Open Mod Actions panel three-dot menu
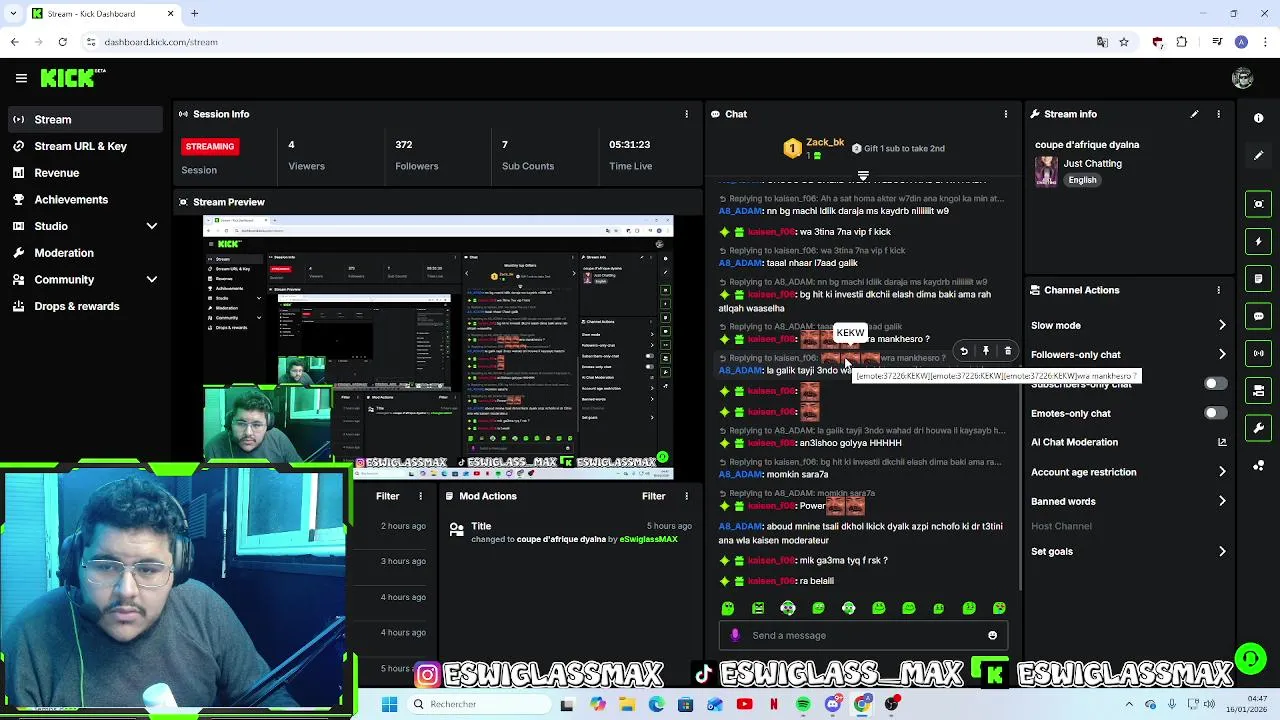This screenshot has height=720, width=1280. [686, 496]
